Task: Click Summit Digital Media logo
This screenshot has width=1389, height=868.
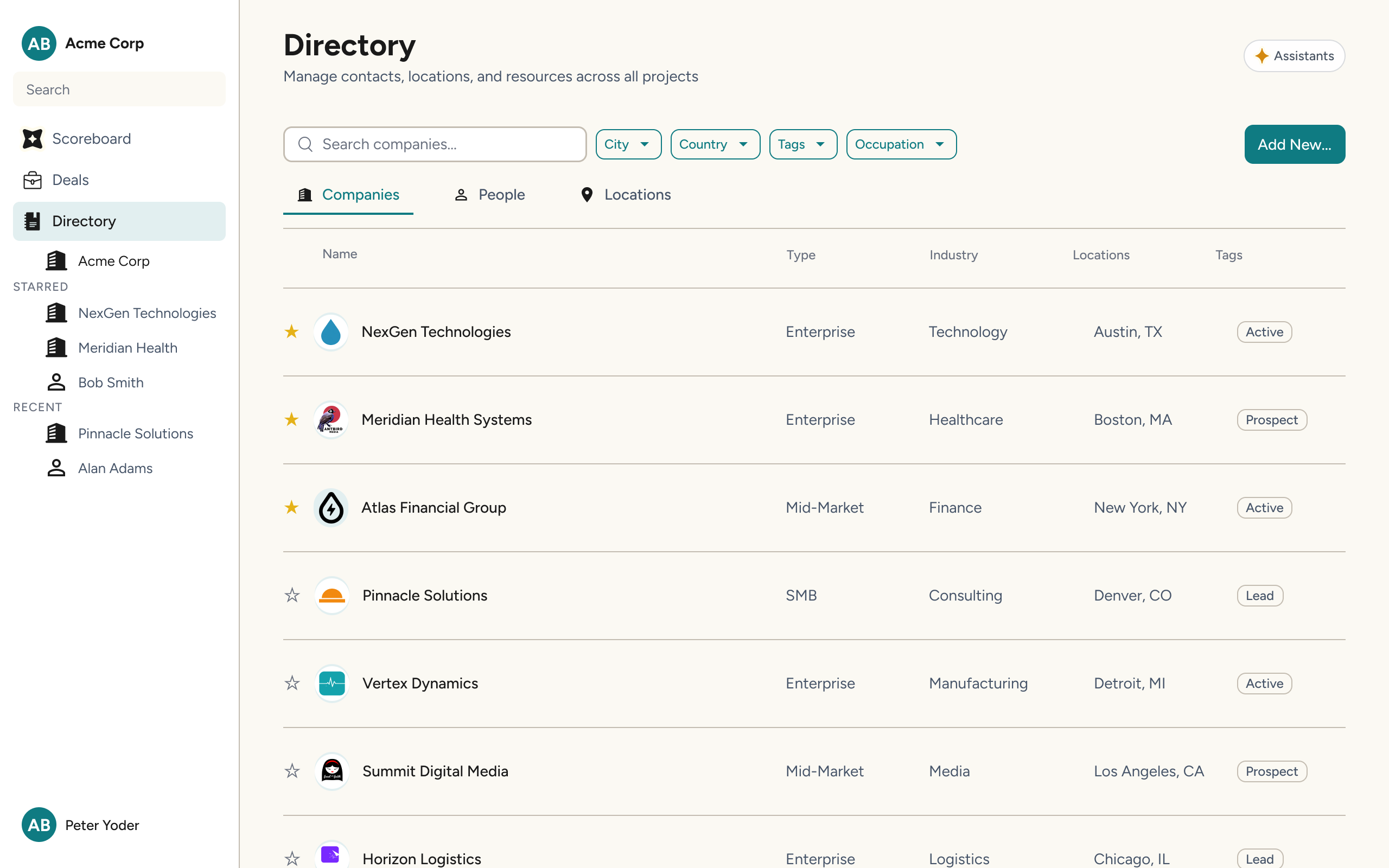Action: (332, 771)
